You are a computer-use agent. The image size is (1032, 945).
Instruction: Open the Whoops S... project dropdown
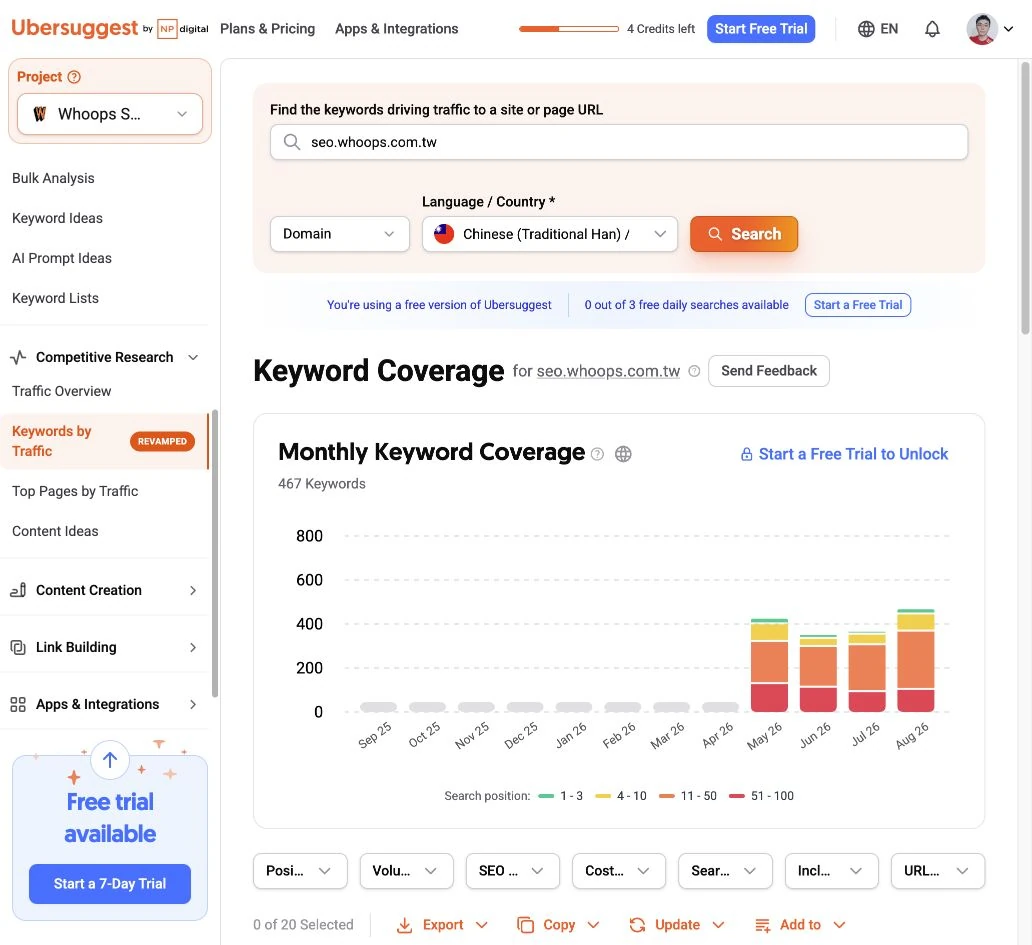pos(110,114)
